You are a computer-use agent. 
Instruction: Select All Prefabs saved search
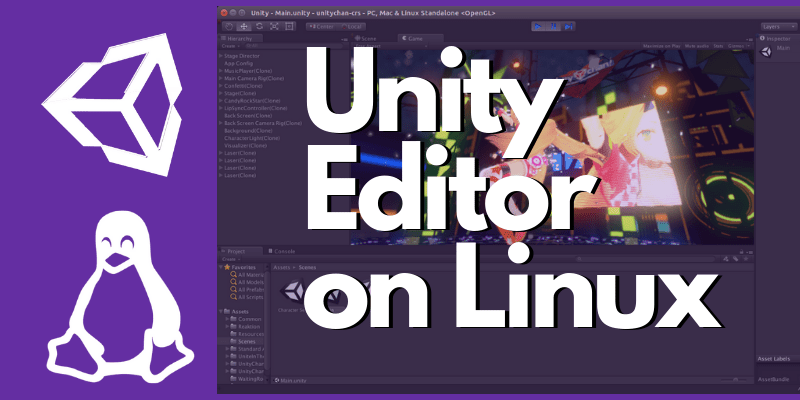click(247, 289)
